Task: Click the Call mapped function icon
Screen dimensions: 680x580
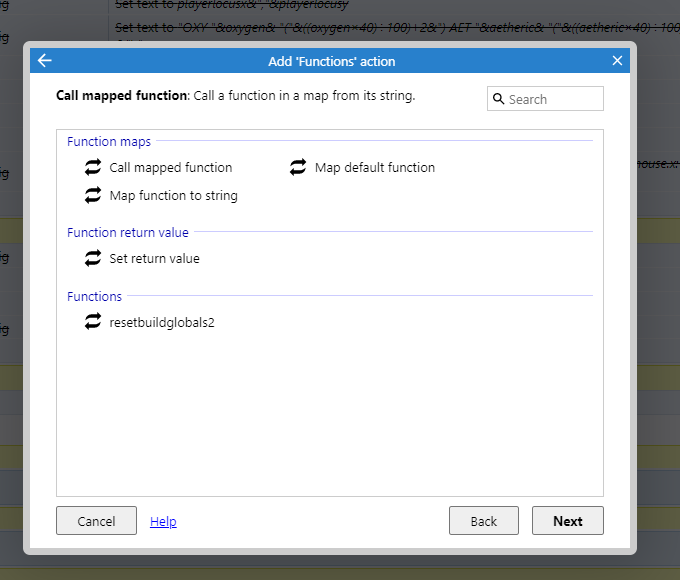Action: [93, 167]
